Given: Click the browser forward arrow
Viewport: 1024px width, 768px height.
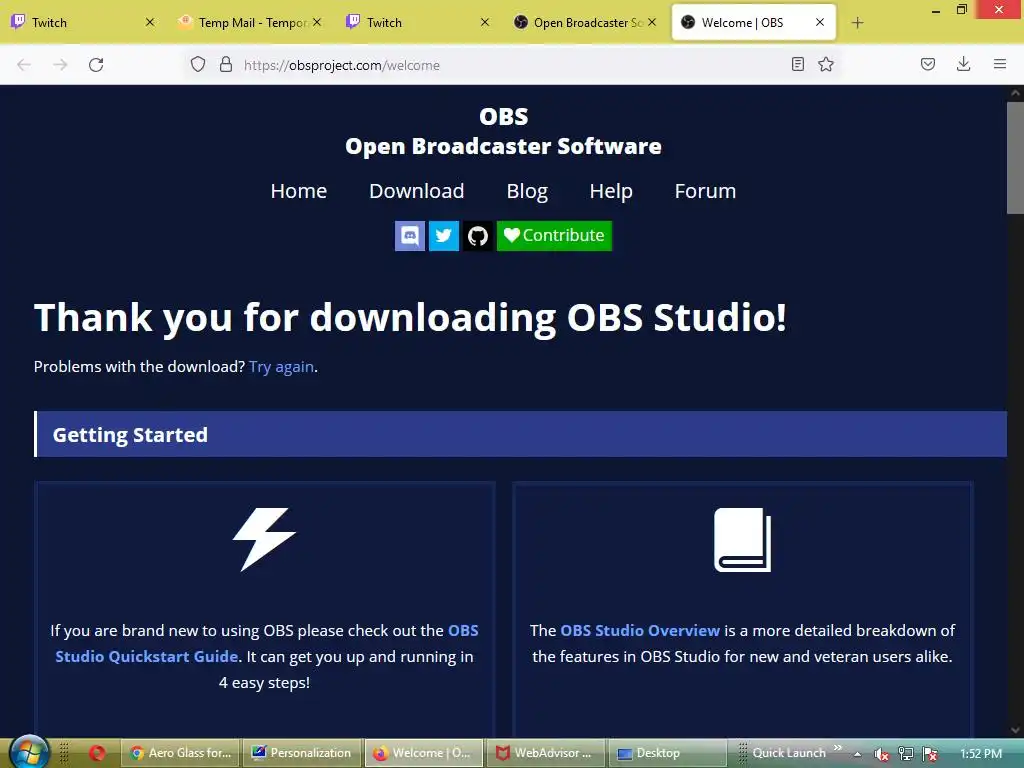Looking at the screenshot, I should 60,65.
